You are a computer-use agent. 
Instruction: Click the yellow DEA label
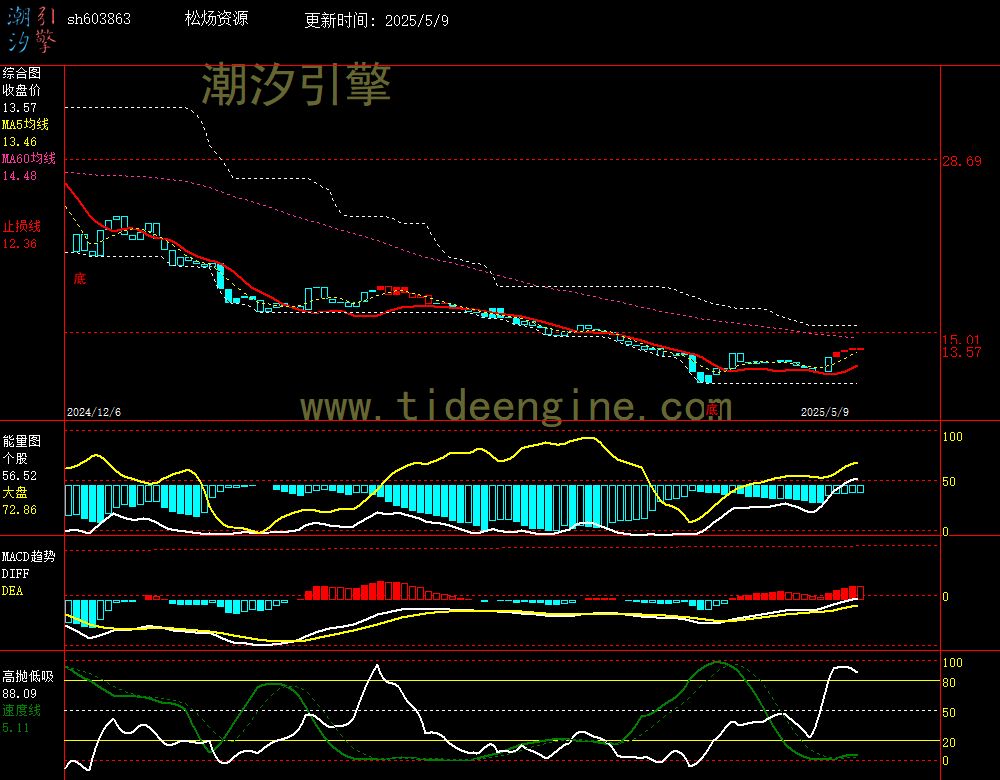click(13, 591)
